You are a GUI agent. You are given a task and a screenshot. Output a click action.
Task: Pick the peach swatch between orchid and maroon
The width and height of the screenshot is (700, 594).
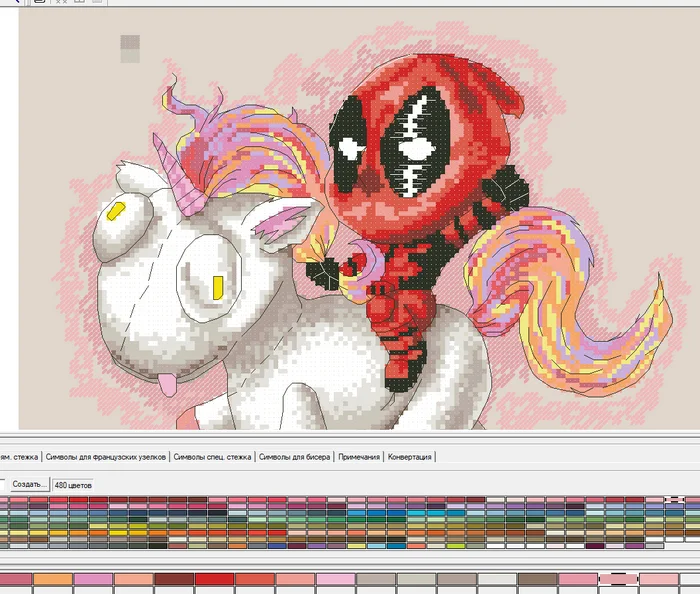(x=134, y=579)
